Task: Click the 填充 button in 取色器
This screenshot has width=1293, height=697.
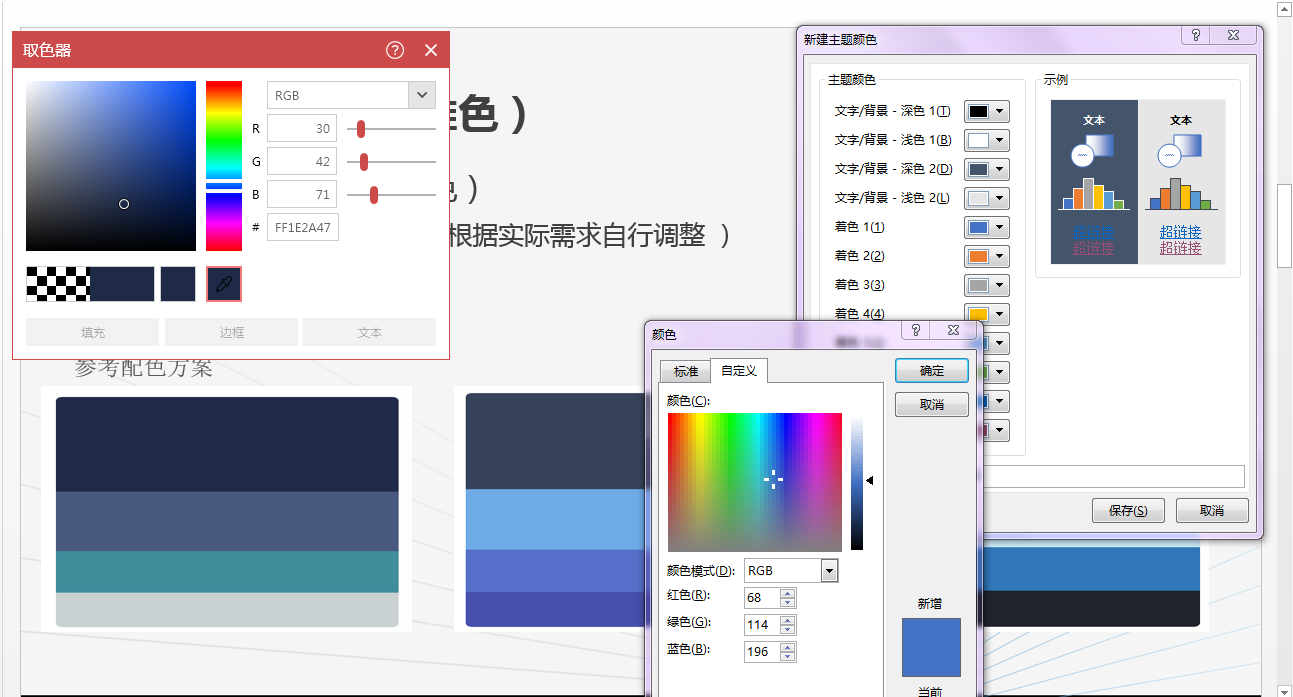Action: coord(92,332)
